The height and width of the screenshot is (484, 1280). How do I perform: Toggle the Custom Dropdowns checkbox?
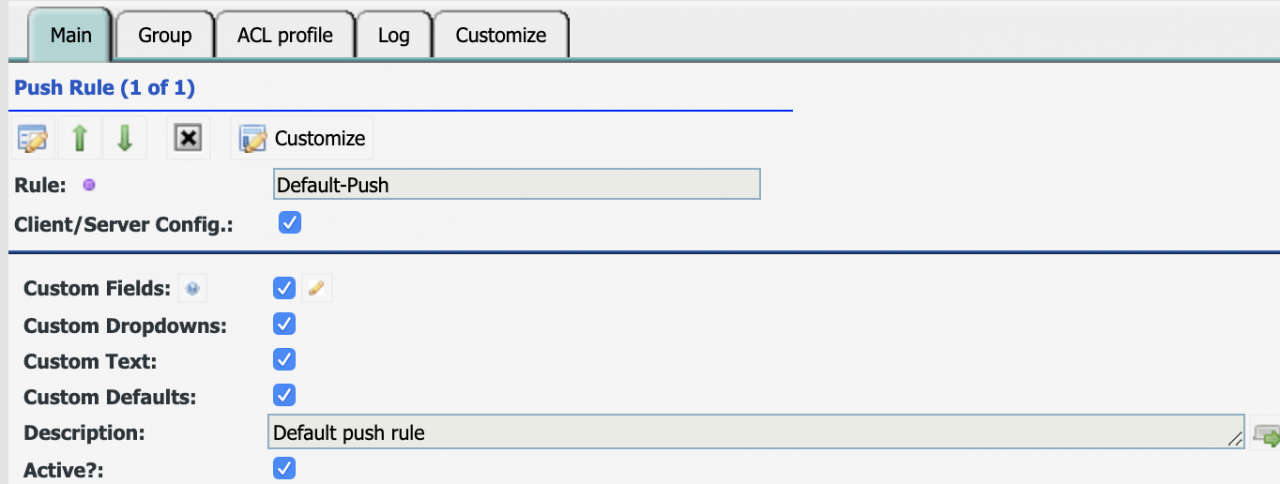tap(284, 324)
